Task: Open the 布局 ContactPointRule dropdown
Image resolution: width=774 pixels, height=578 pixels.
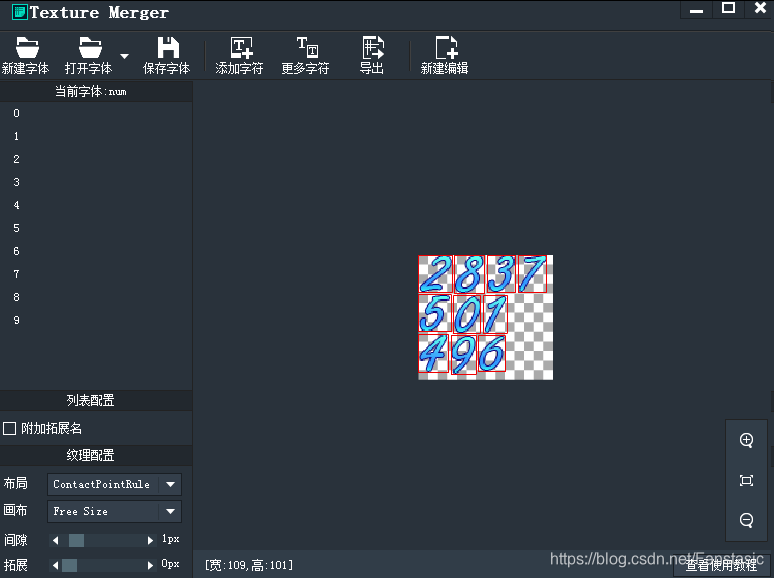Action: 115,484
